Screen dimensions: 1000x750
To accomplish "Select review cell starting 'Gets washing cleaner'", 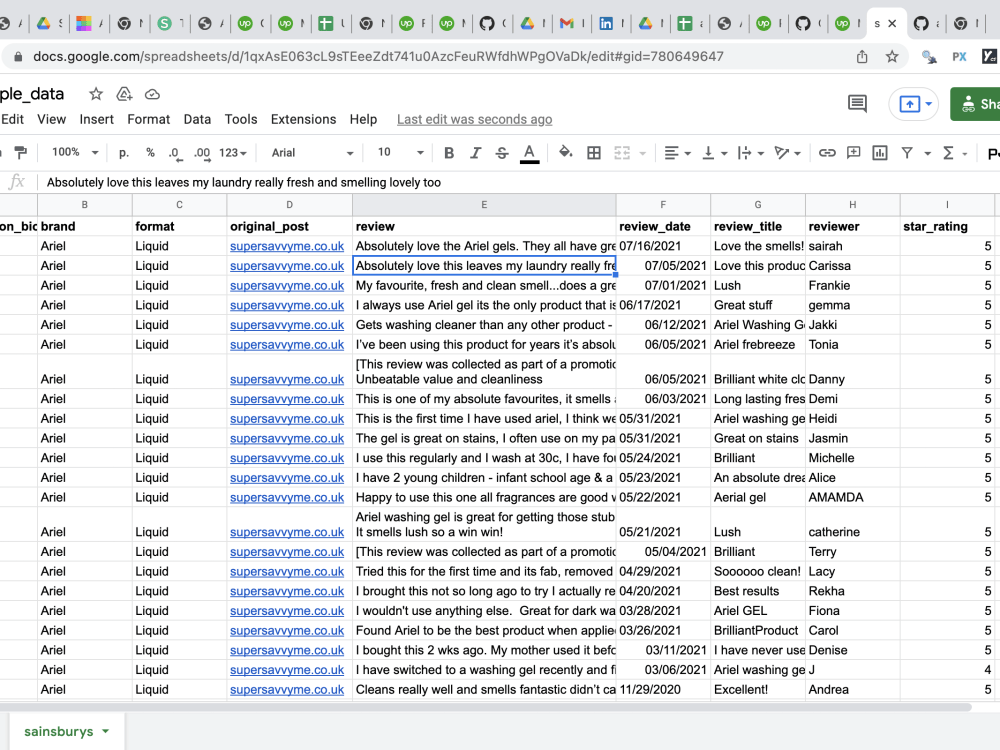I will pos(484,325).
